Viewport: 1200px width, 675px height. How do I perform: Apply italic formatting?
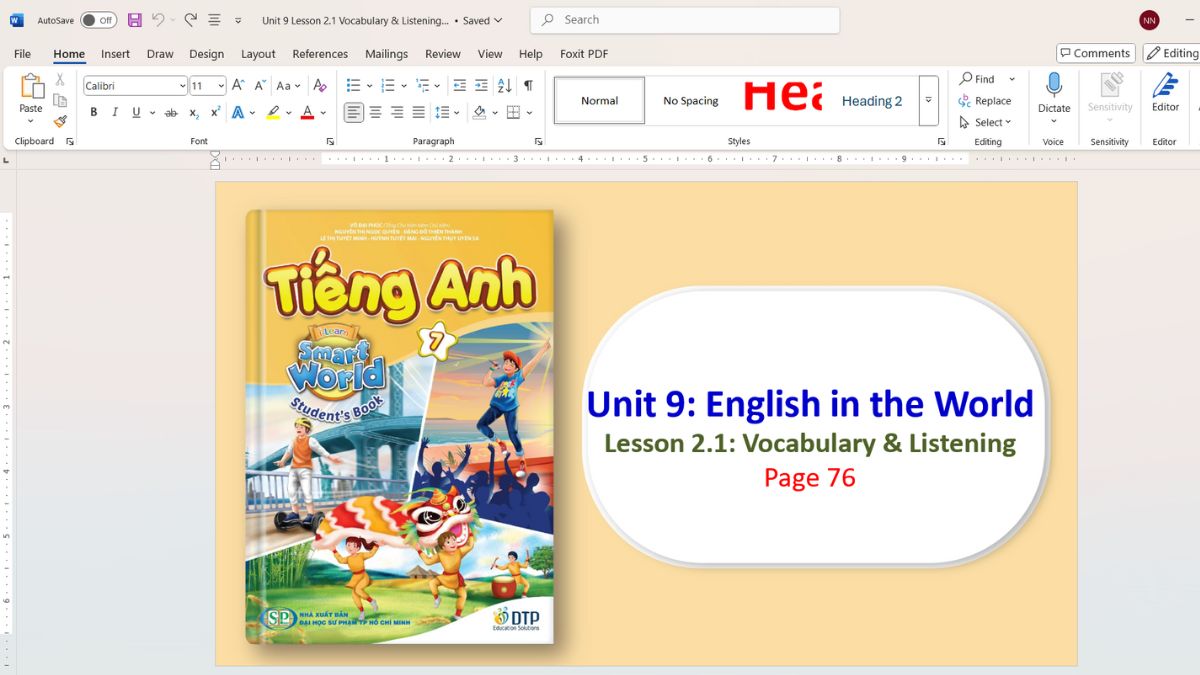coord(116,112)
